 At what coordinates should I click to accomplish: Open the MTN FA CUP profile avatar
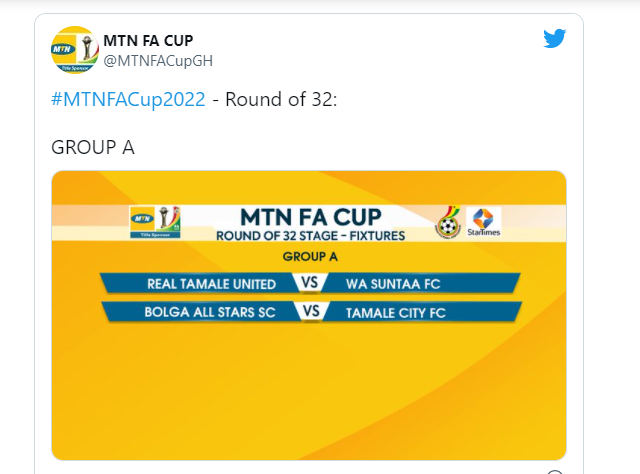point(75,50)
